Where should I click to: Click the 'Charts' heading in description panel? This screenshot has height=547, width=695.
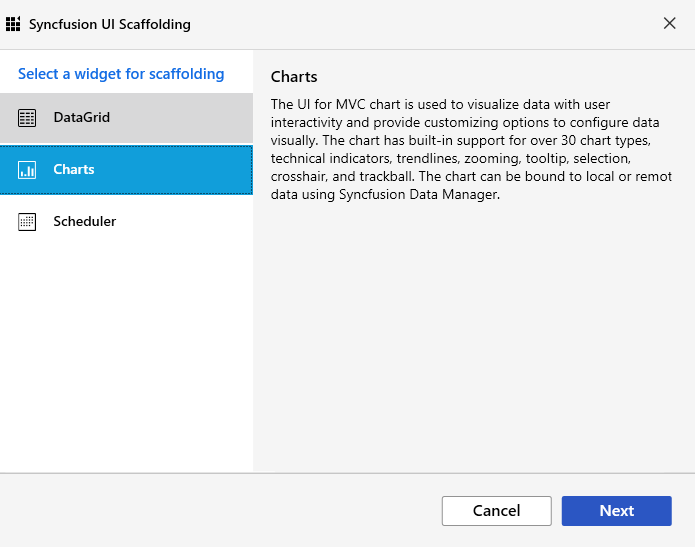(x=294, y=77)
